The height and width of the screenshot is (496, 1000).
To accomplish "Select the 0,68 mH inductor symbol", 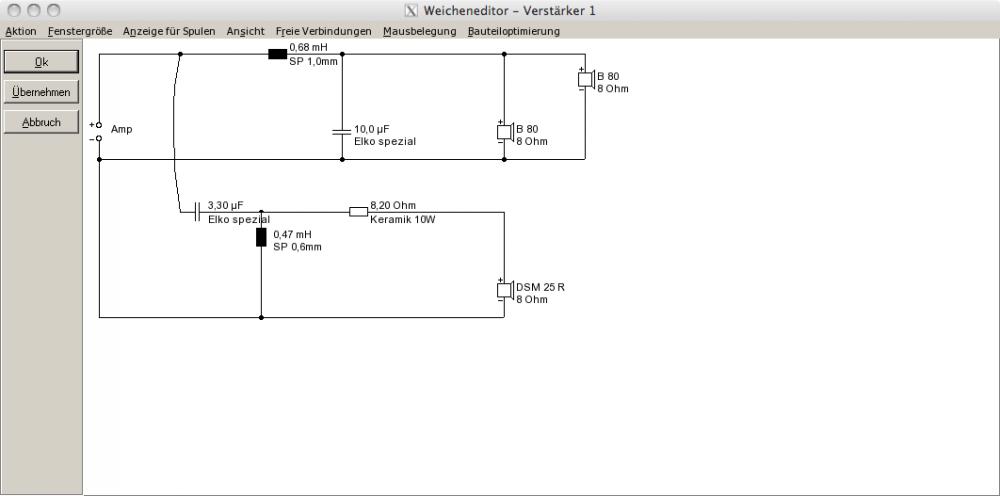I will click(277, 54).
